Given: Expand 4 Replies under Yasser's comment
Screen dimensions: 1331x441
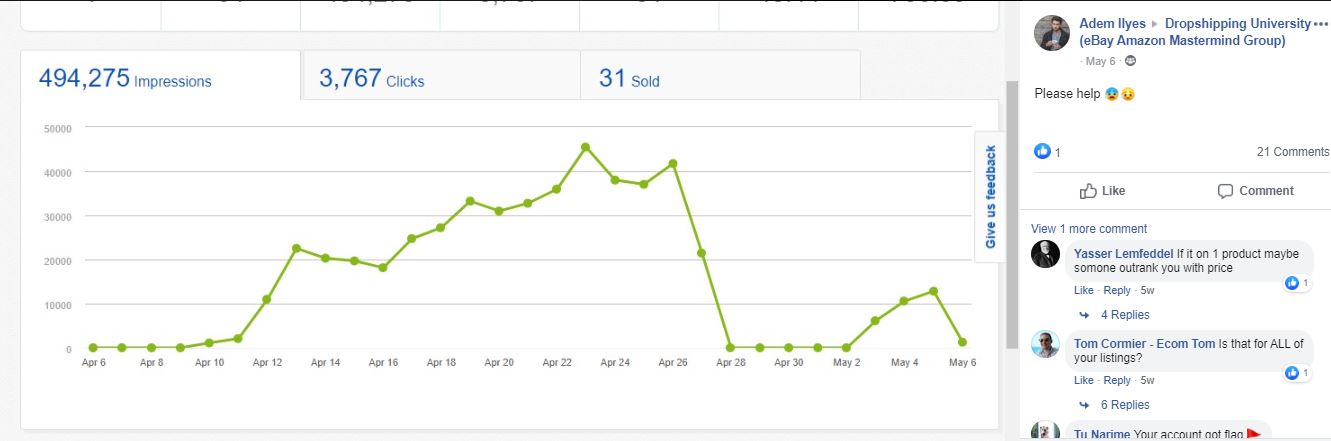Looking at the screenshot, I should [1125, 315].
